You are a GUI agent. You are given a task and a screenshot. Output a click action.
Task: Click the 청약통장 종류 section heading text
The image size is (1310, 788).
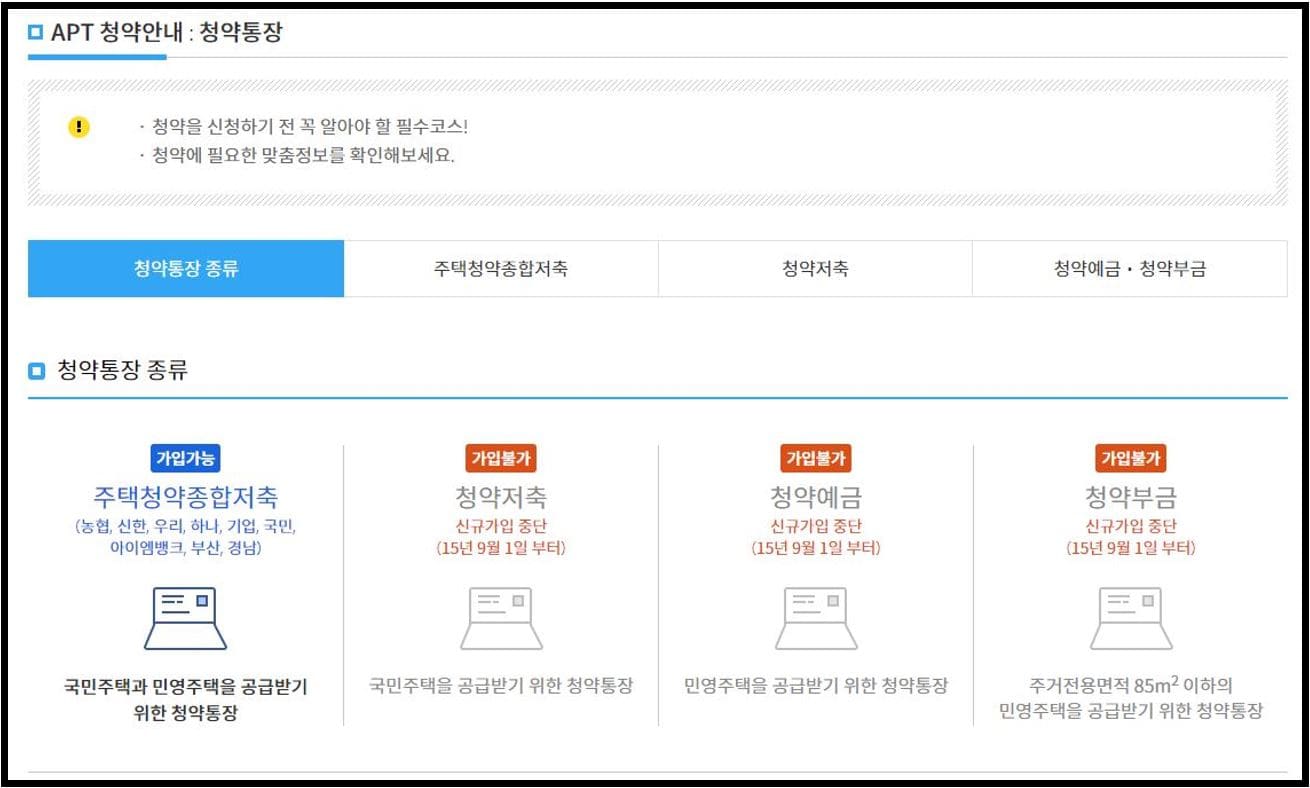[122, 371]
